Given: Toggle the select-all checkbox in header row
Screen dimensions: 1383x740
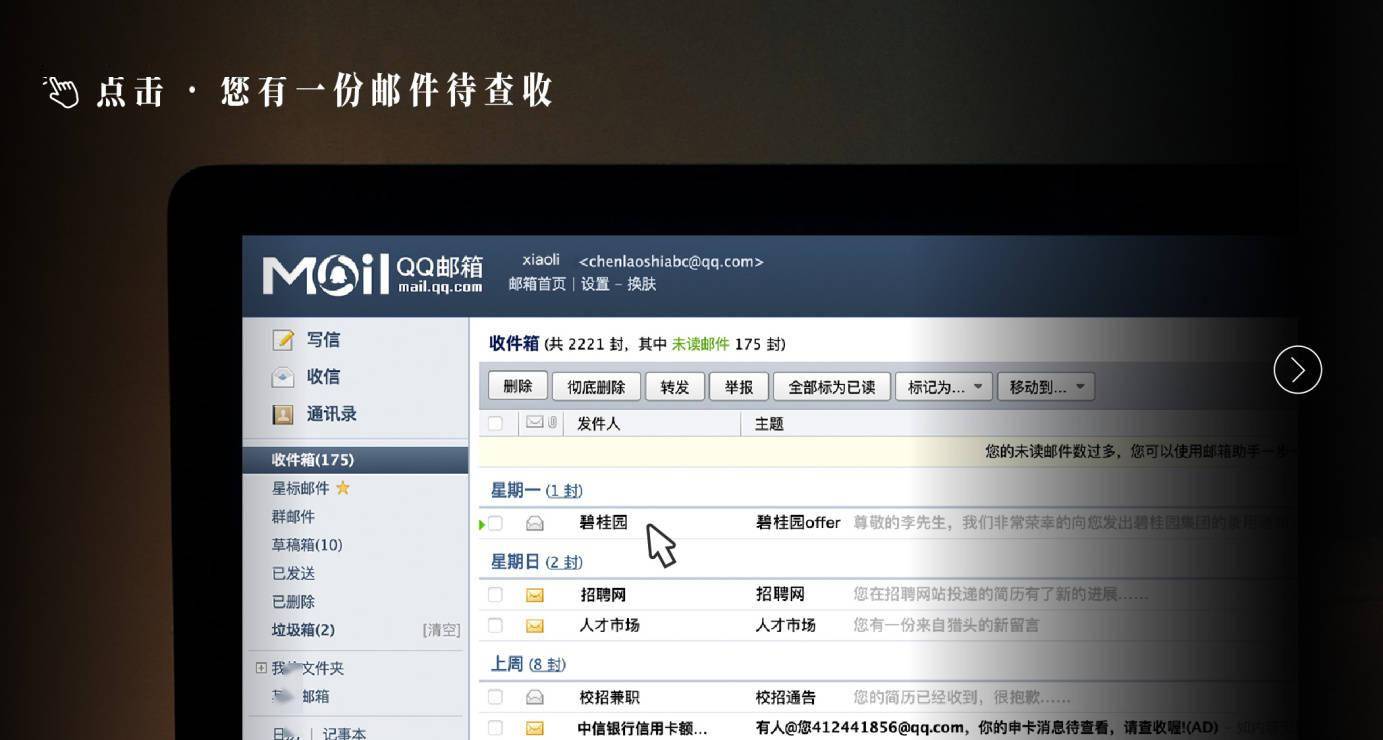Looking at the screenshot, I should pos(495,424).
